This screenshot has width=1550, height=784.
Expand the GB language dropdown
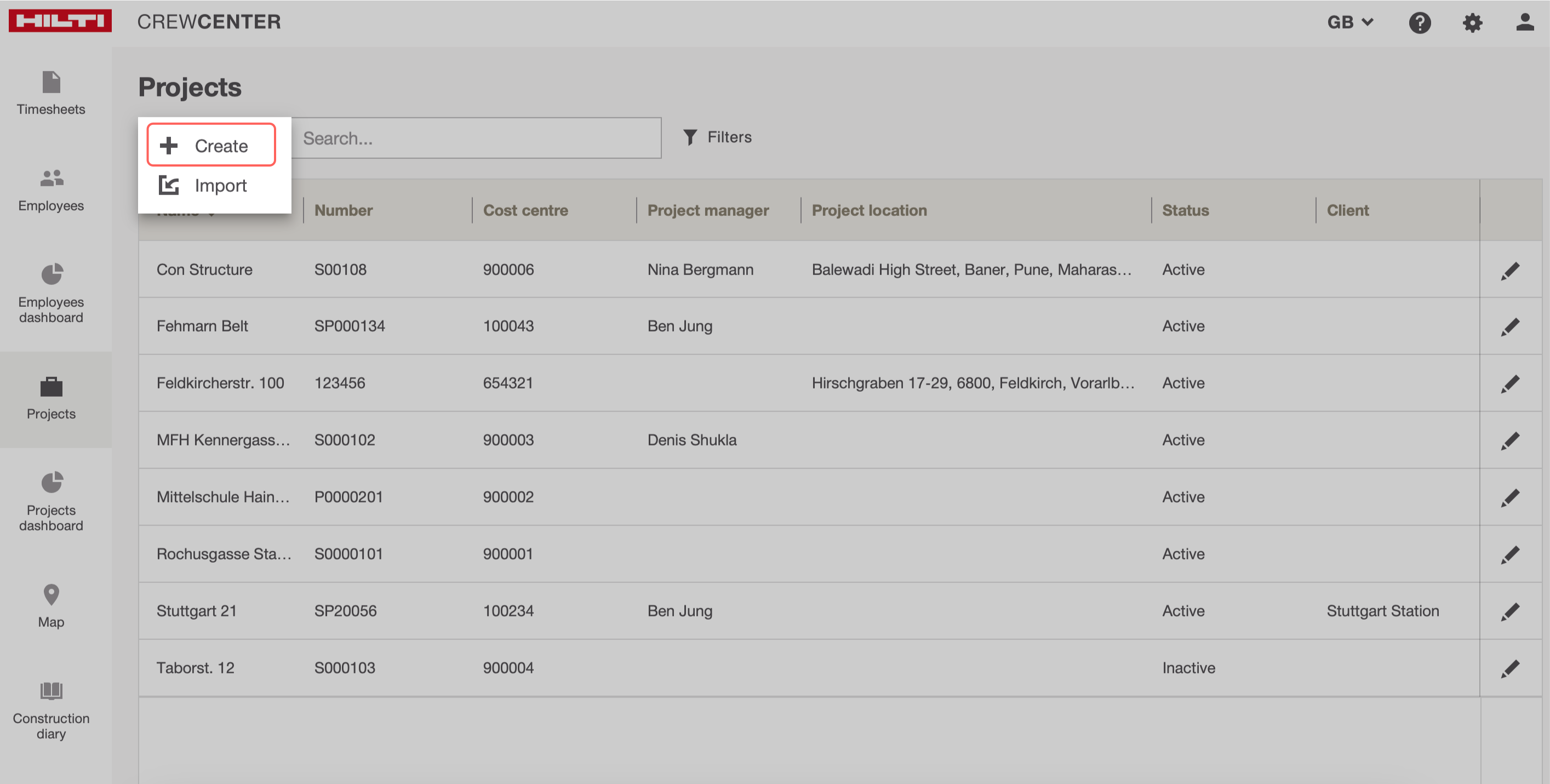[x=1349, y=23]
